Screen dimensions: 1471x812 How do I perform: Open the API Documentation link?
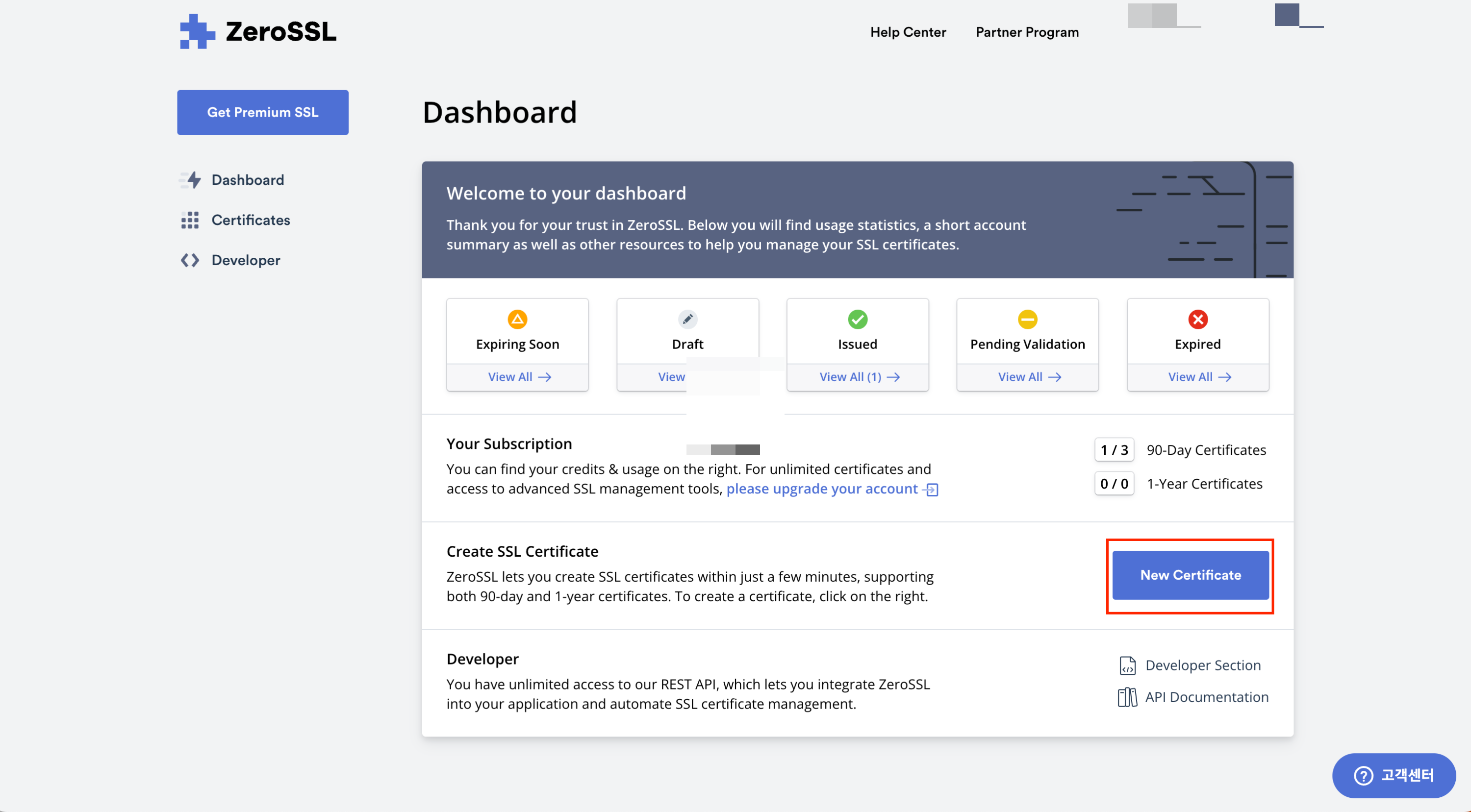pyautogui.click(x=1206, y=697)
